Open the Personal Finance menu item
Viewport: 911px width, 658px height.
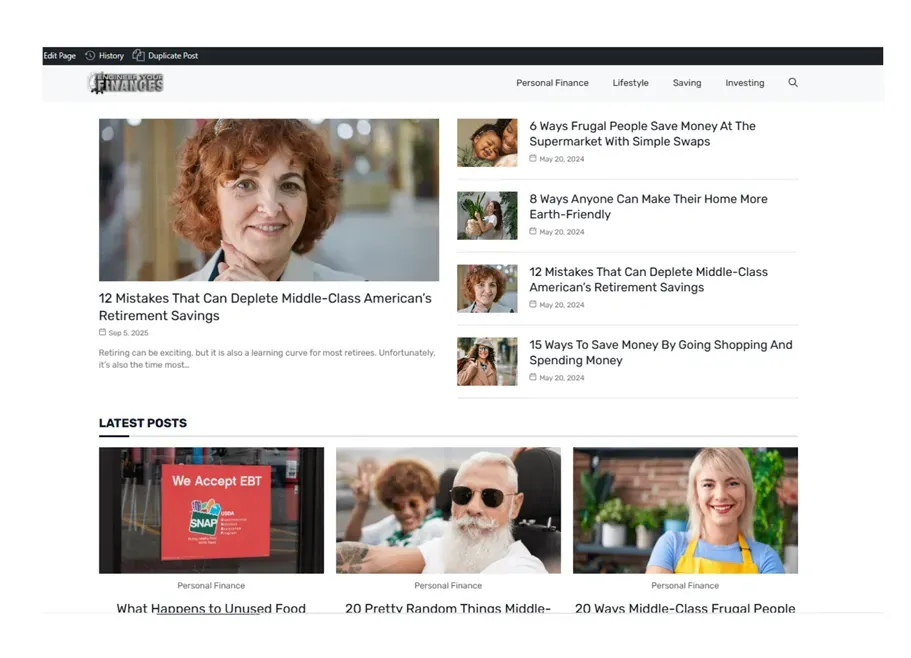point(552,83)
